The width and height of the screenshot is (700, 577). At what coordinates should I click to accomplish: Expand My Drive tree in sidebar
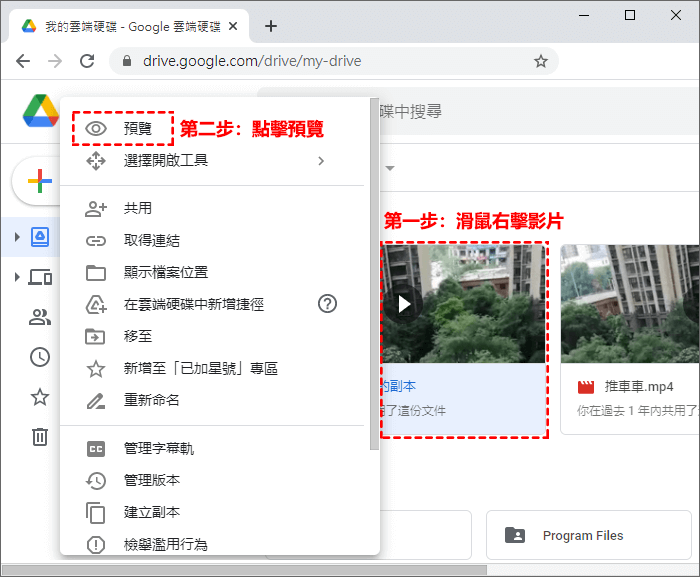[x=17, y=237]
